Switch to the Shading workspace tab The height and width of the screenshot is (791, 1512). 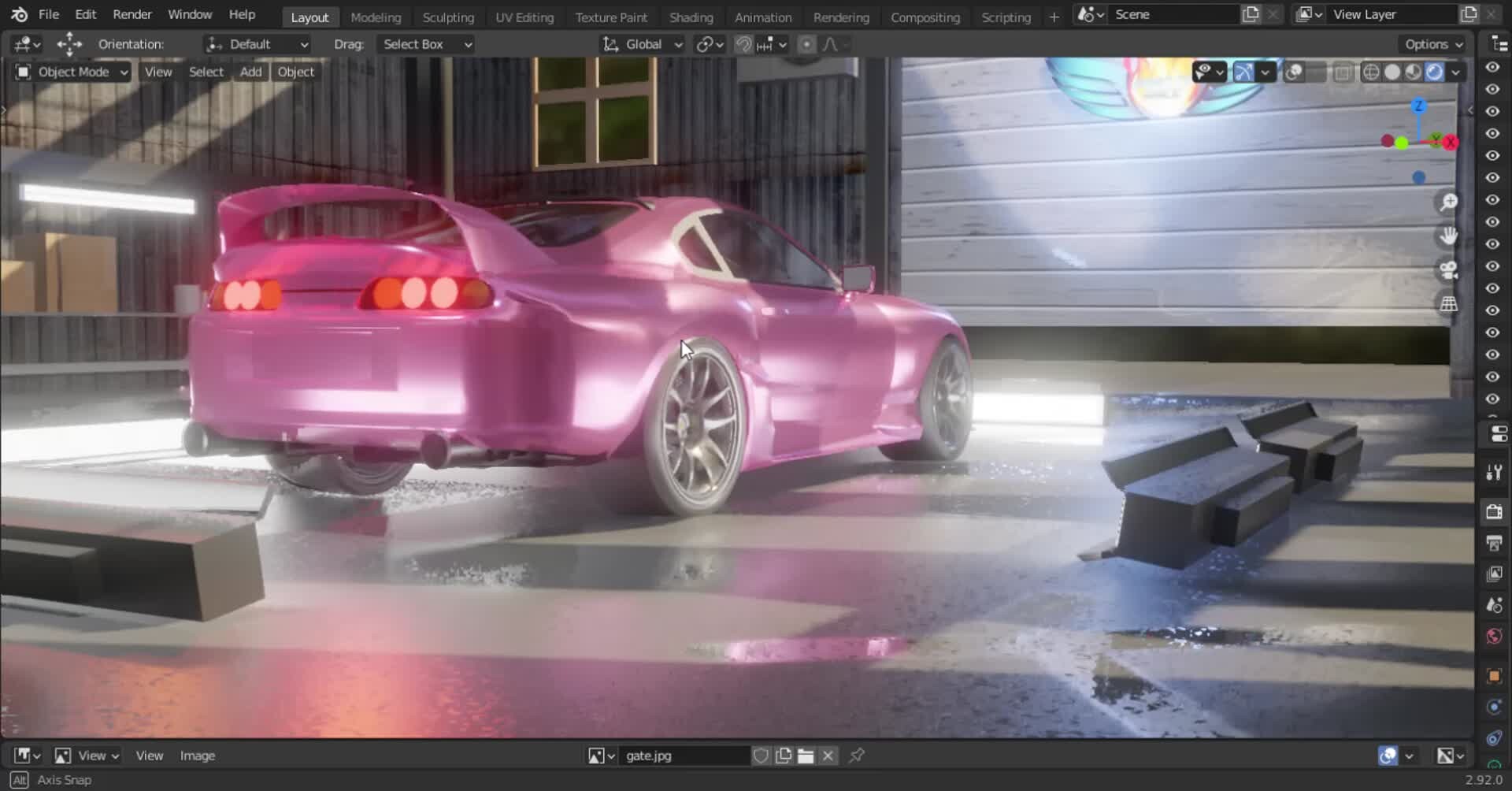[x=691, y=17]
